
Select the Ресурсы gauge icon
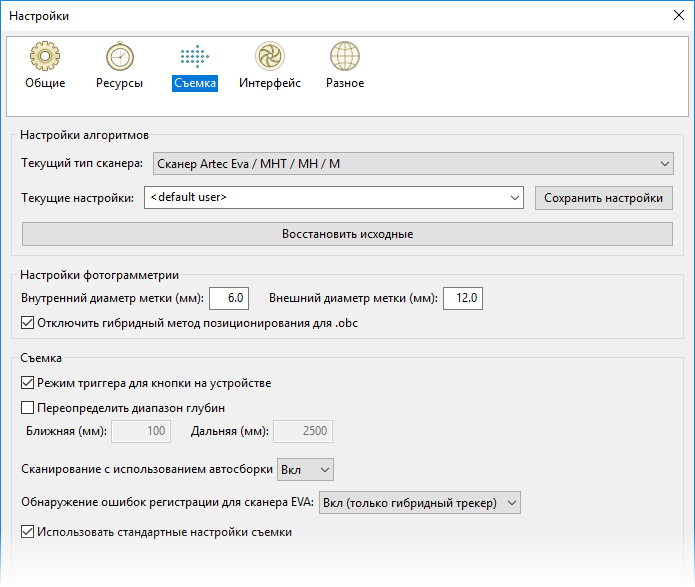click(119, 57)
